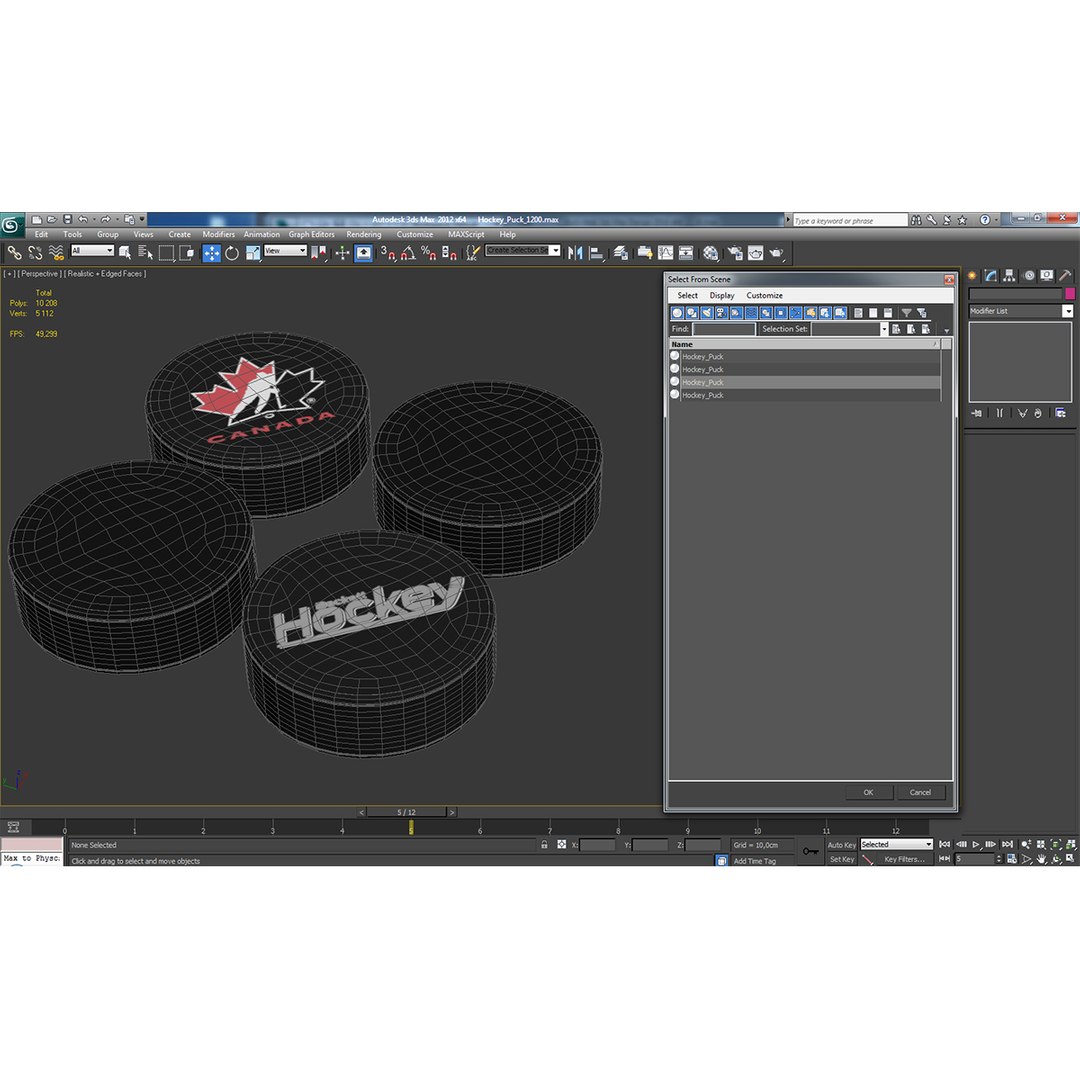Click the Mirror tool icon
The width and height of the screenshot is (1080, 1080).
pos(575,253)
